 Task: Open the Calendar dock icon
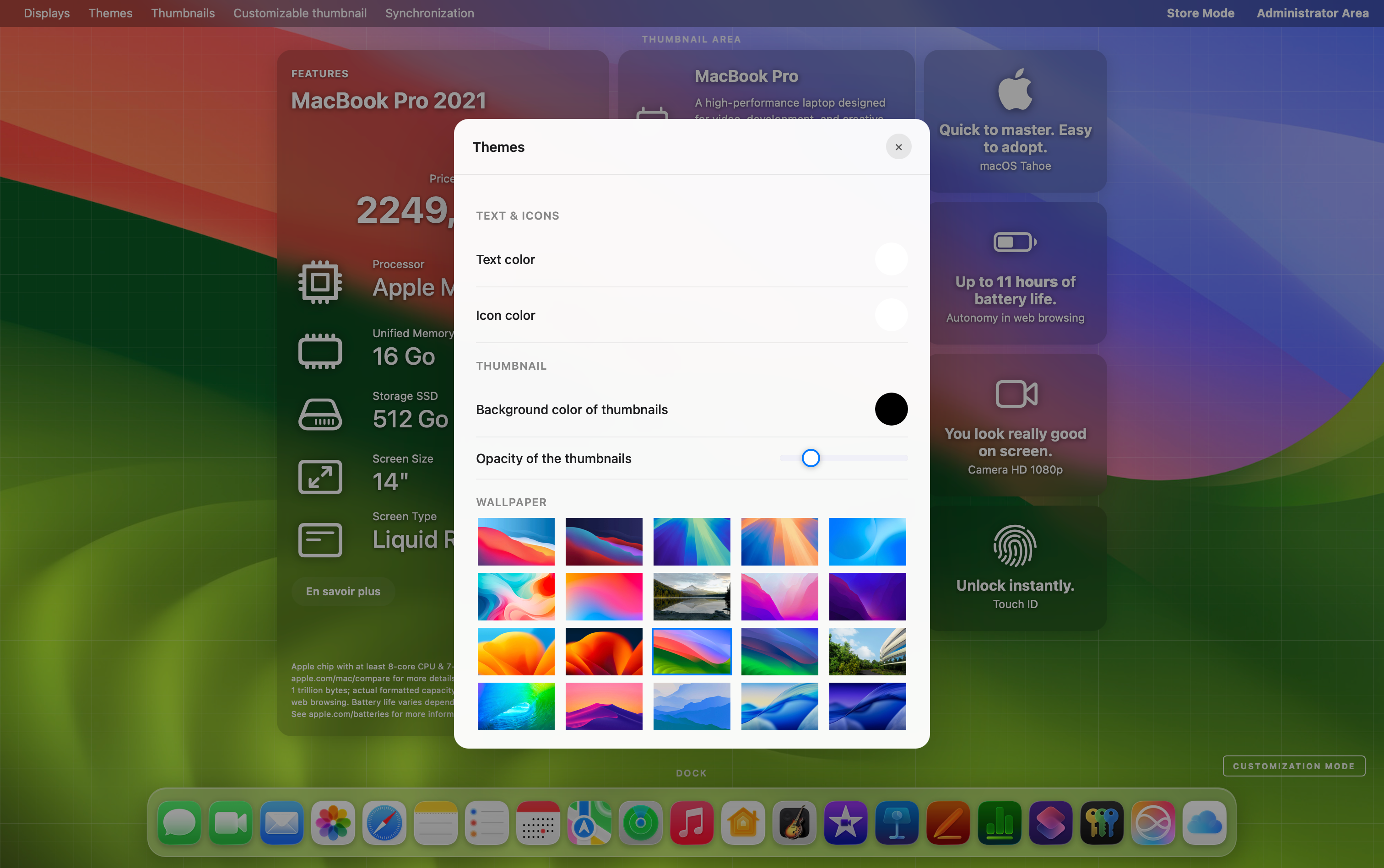(x=538, y=823)
